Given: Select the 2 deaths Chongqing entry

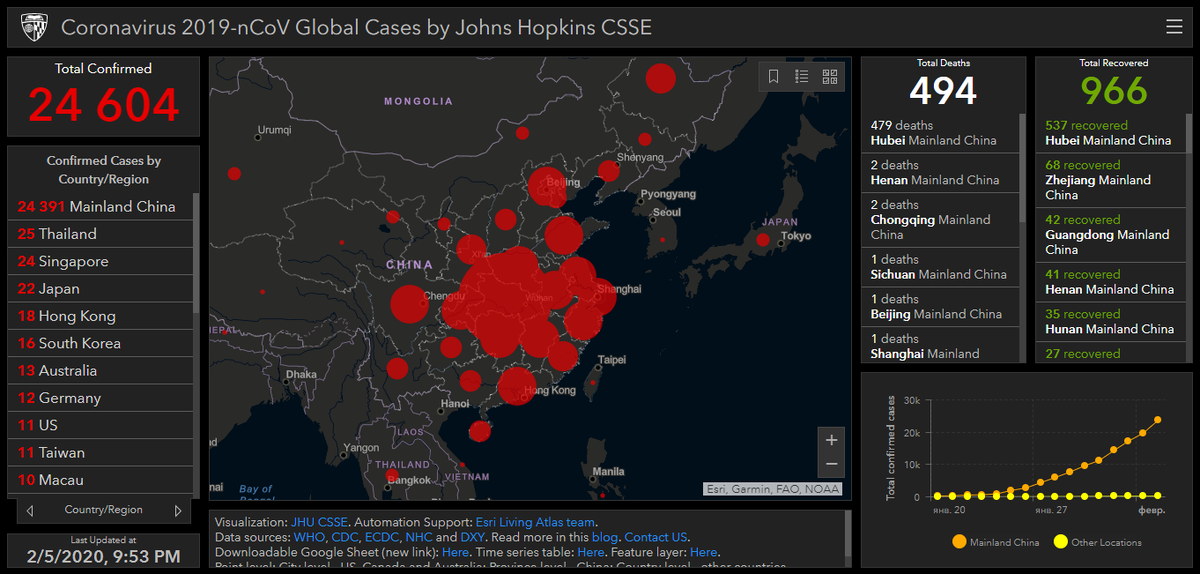Looking at the screenshot, I should [940, 220].
